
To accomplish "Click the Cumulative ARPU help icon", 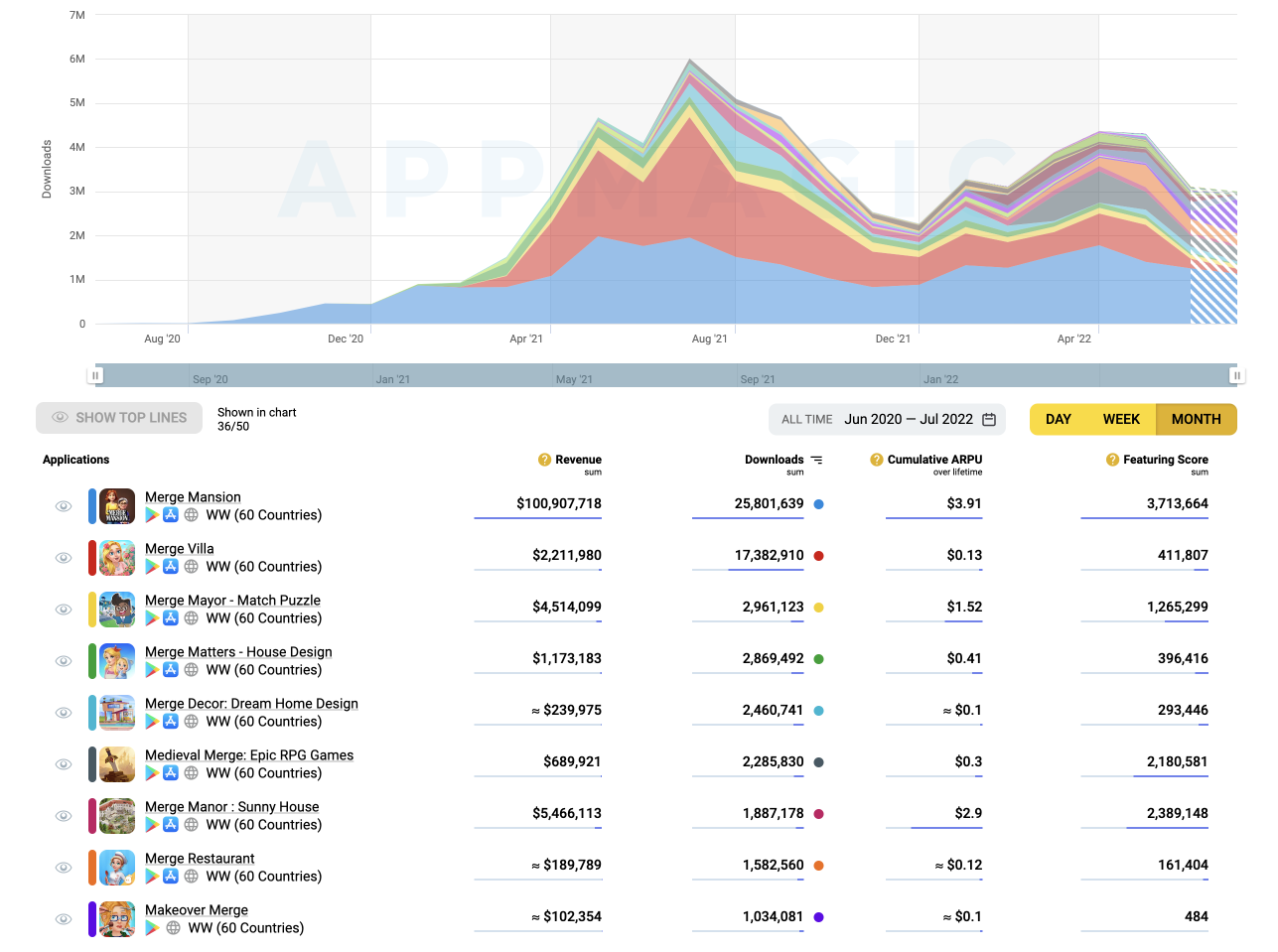I will [876, 460].
